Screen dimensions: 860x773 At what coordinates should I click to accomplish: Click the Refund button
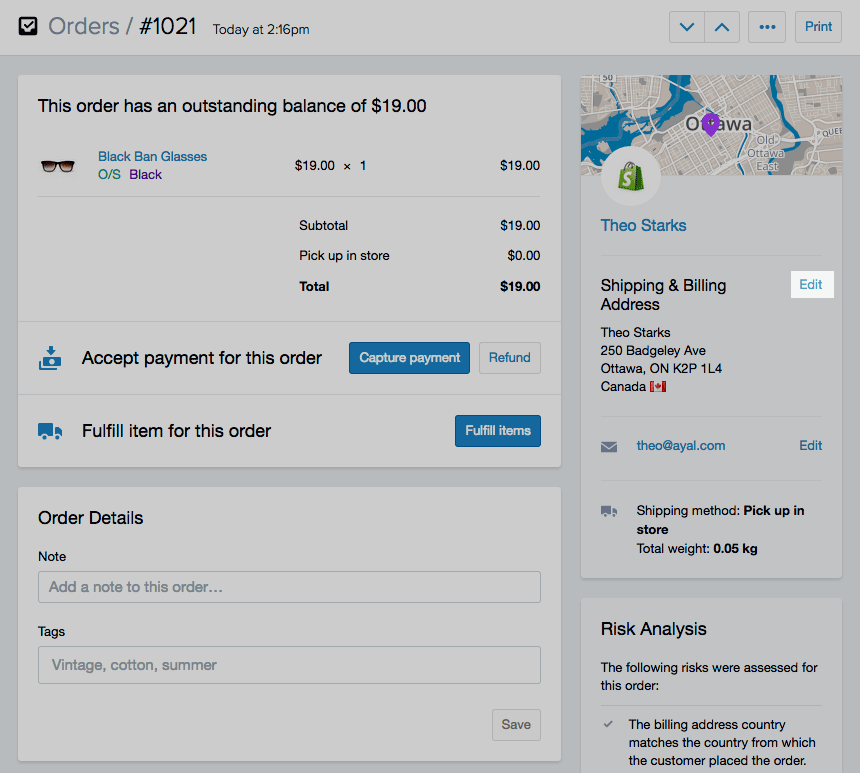tap(509, 358)
